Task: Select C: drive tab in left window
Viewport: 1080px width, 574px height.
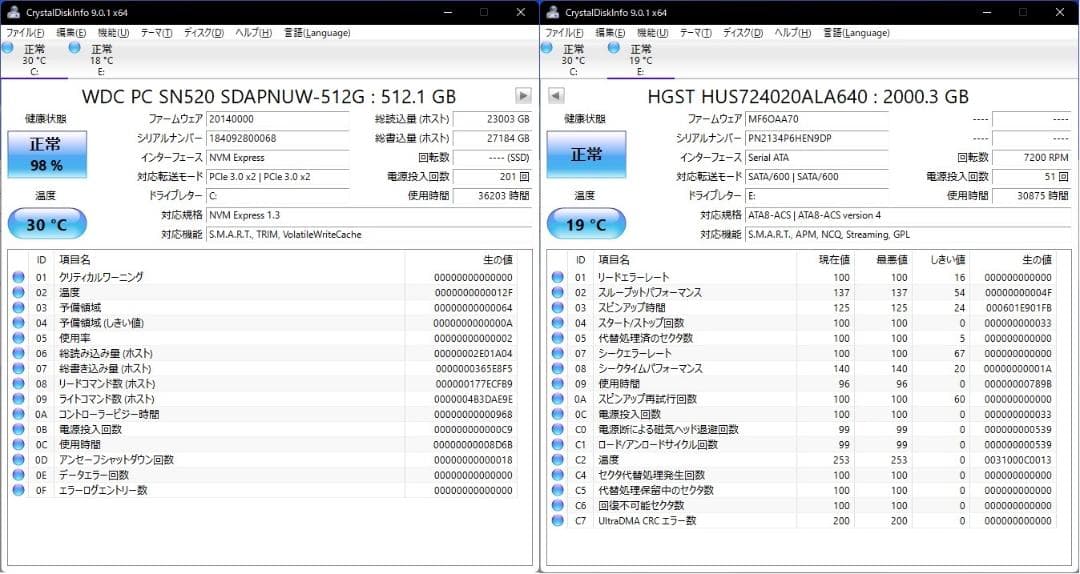Action: click(34, 59)
